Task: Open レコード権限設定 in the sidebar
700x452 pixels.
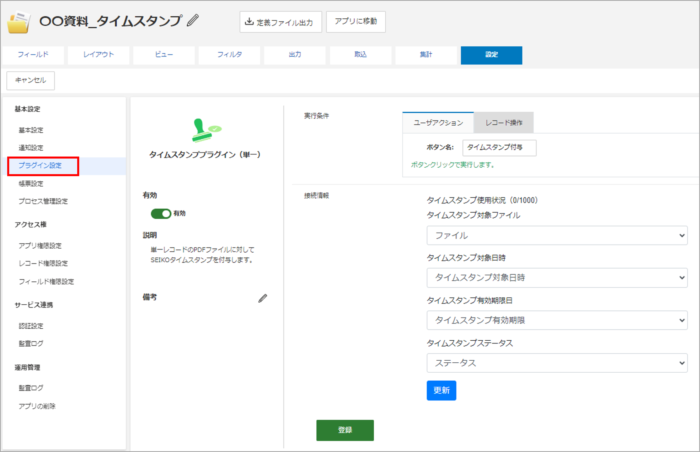Action: [43, 264]
